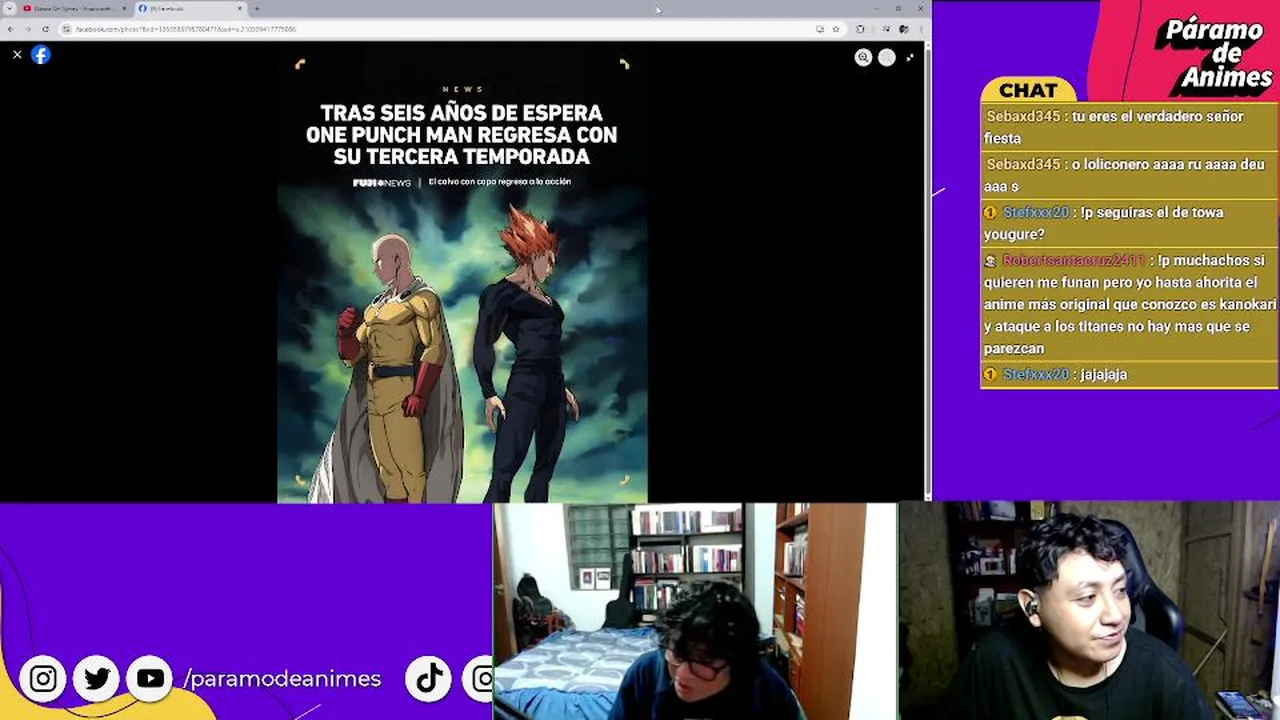The image size is (1280, 720).
Task: Click the Facebook logo icon
Action: pyautogui.click(x=41, y=55)
